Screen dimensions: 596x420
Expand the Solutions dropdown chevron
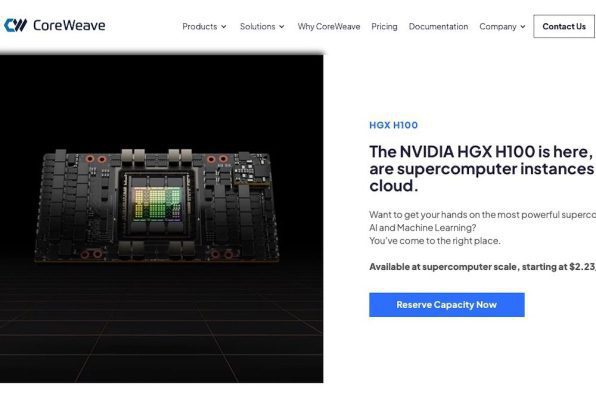[x=282, y=27]
